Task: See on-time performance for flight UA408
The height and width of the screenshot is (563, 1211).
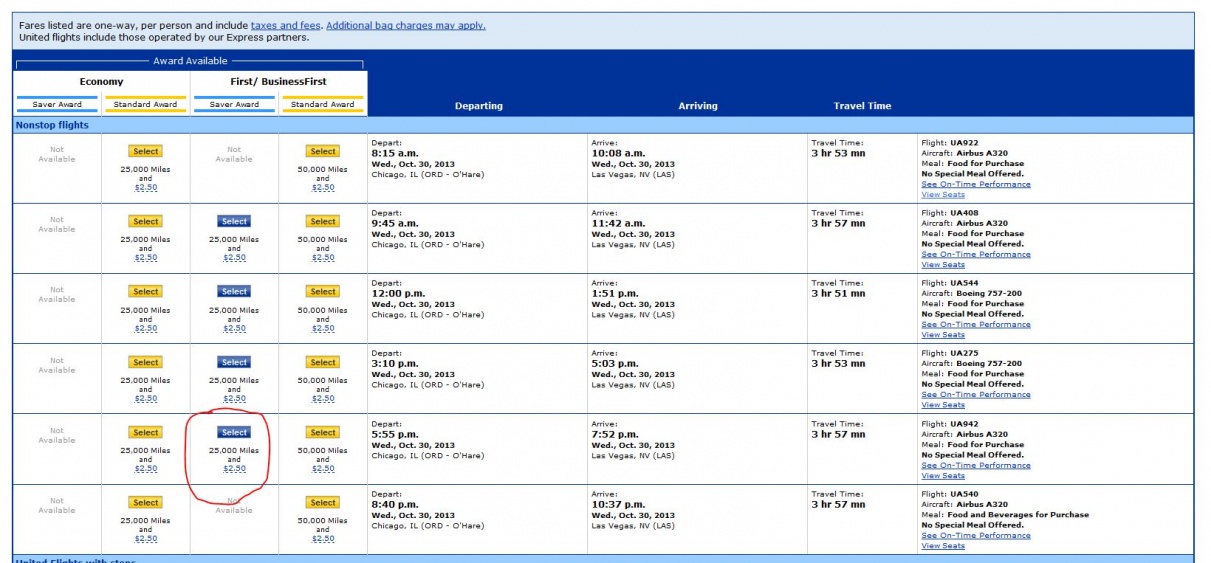Action: pyautogui.click(x=975, y=255)
